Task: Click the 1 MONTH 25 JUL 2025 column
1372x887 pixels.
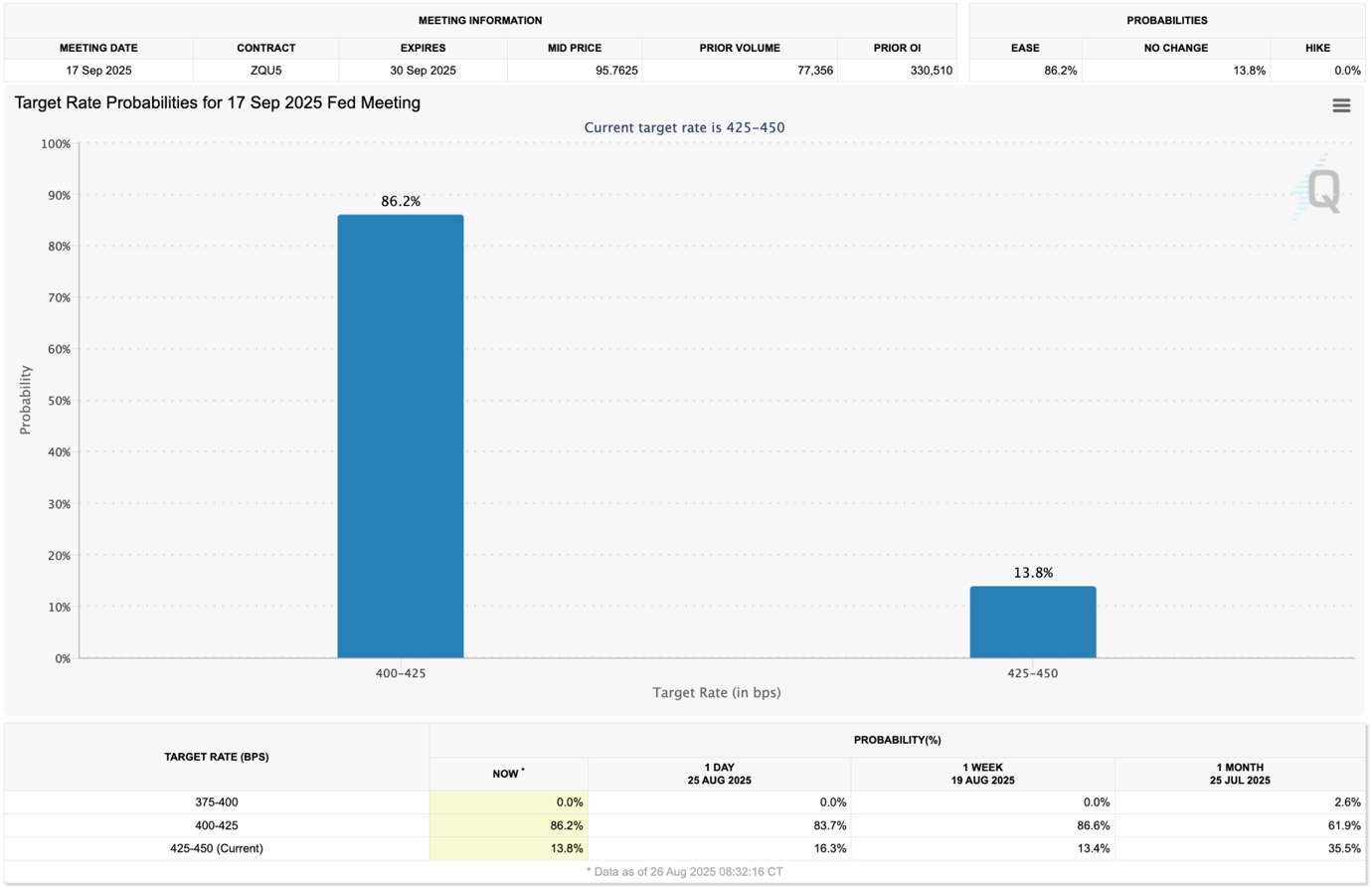Action: coord(1241,773)
